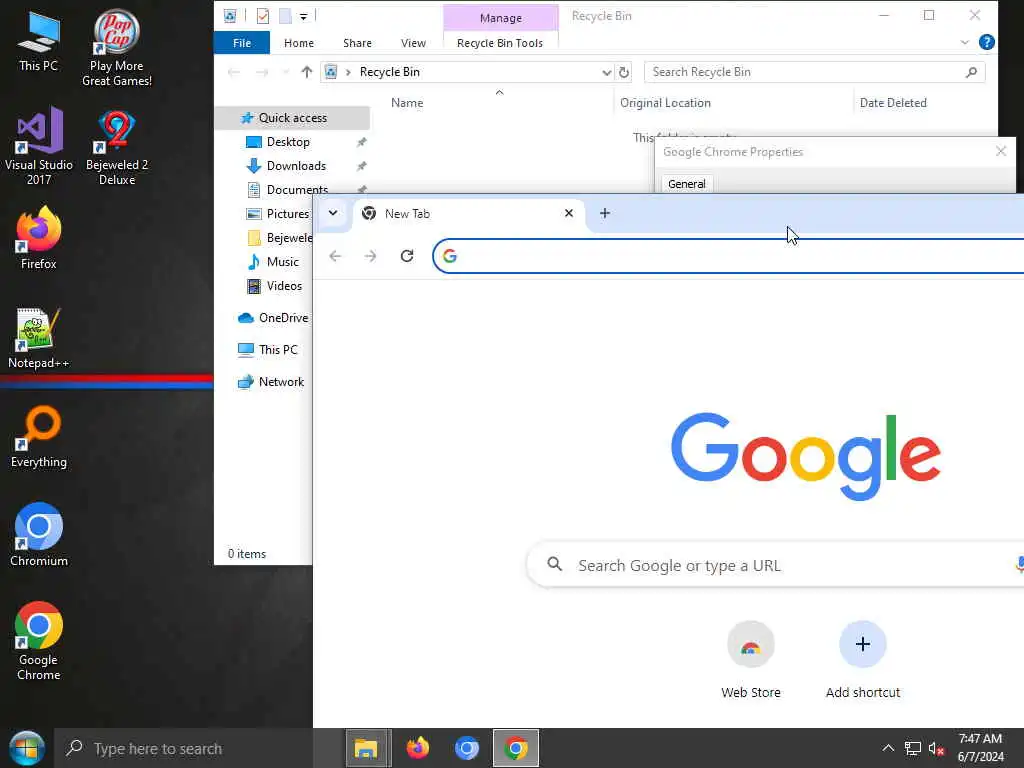Click the Original Location column header
The width and height of the screenshot is (1024, 768).
665,103
